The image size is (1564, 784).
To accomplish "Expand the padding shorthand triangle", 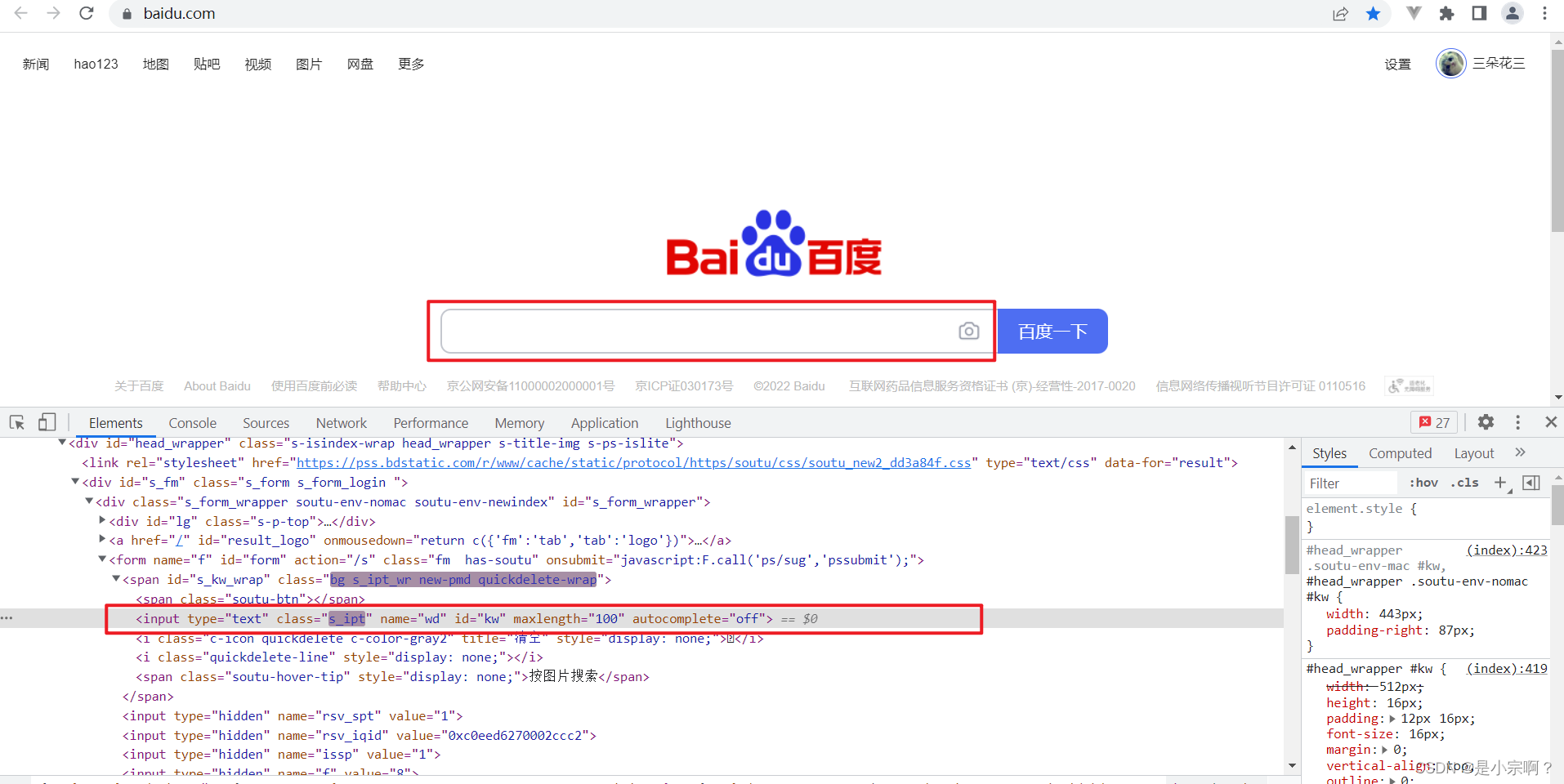I will [1392, 719].
